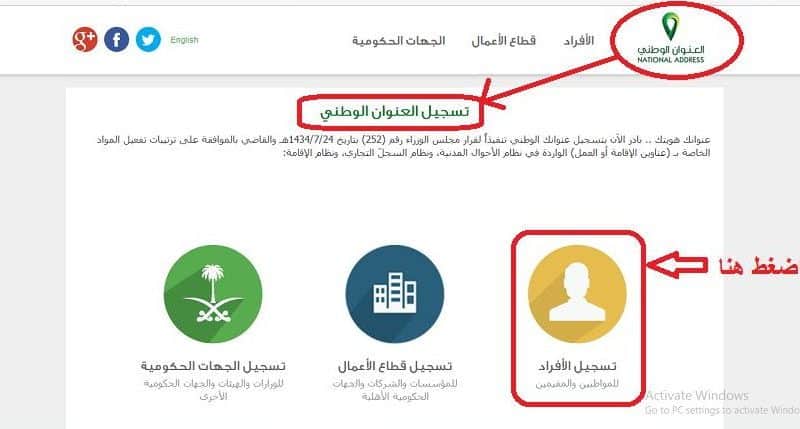Select the green government entities emblem icon
800x429 pixels.
[213, 294]
